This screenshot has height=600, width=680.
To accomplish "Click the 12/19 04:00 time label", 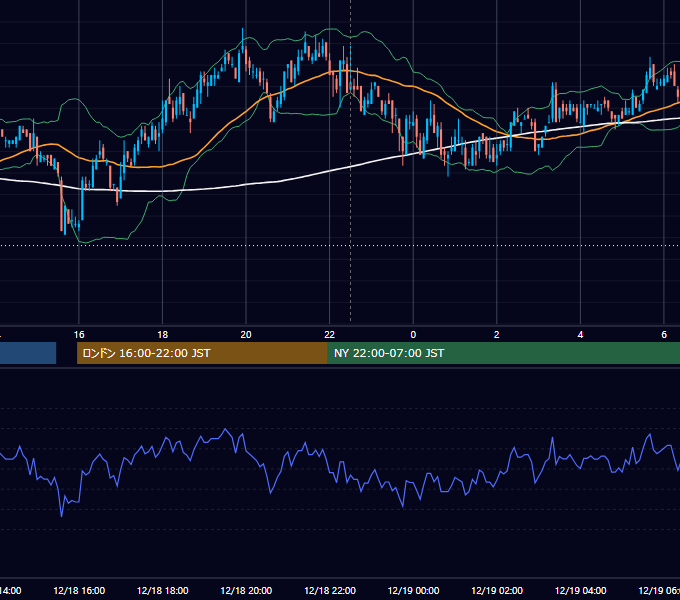I will [x=581, y=590].
